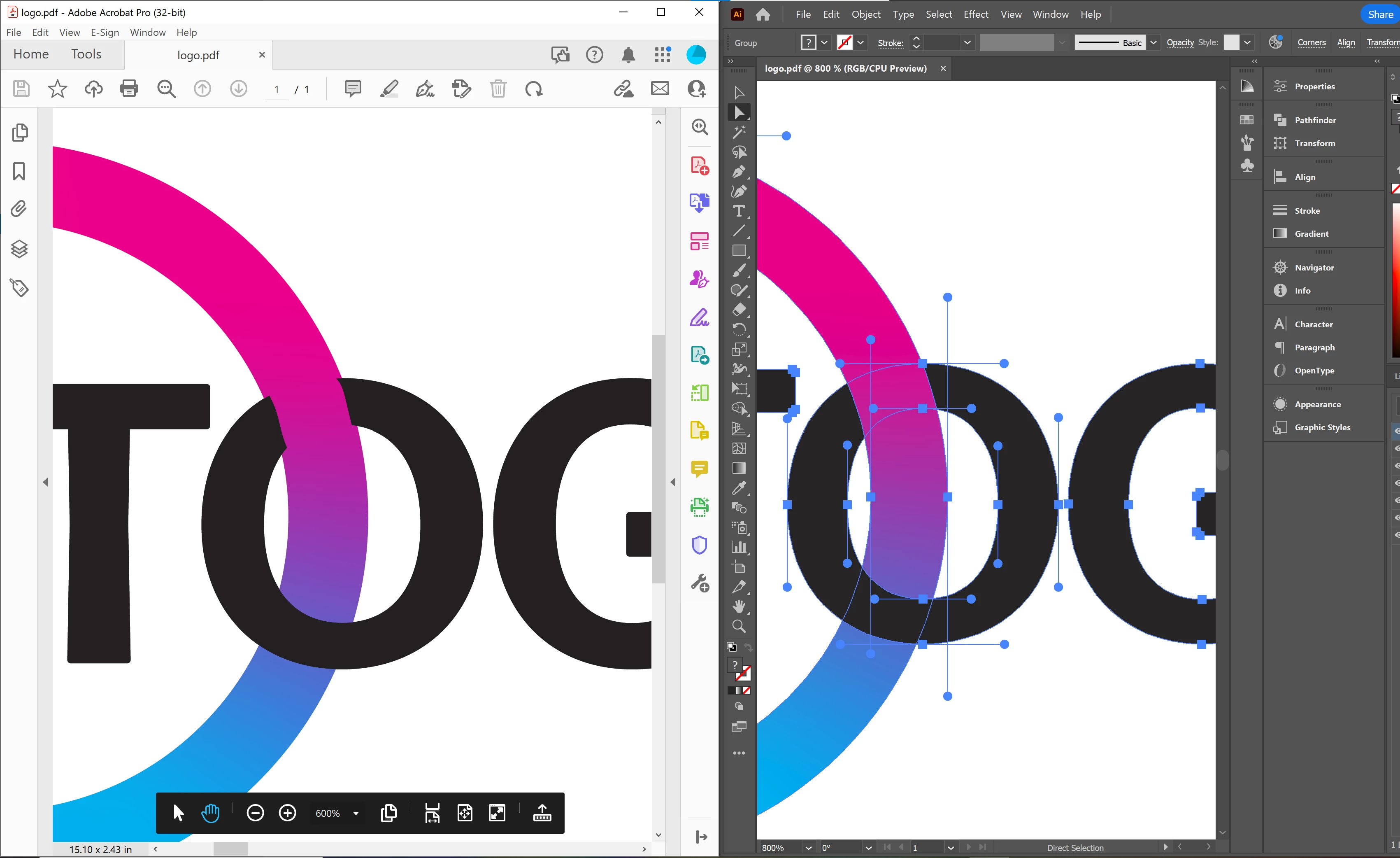Open the Acrobat Layers side panel
This screenshot has width=1400, height=858.
(19, 249)
